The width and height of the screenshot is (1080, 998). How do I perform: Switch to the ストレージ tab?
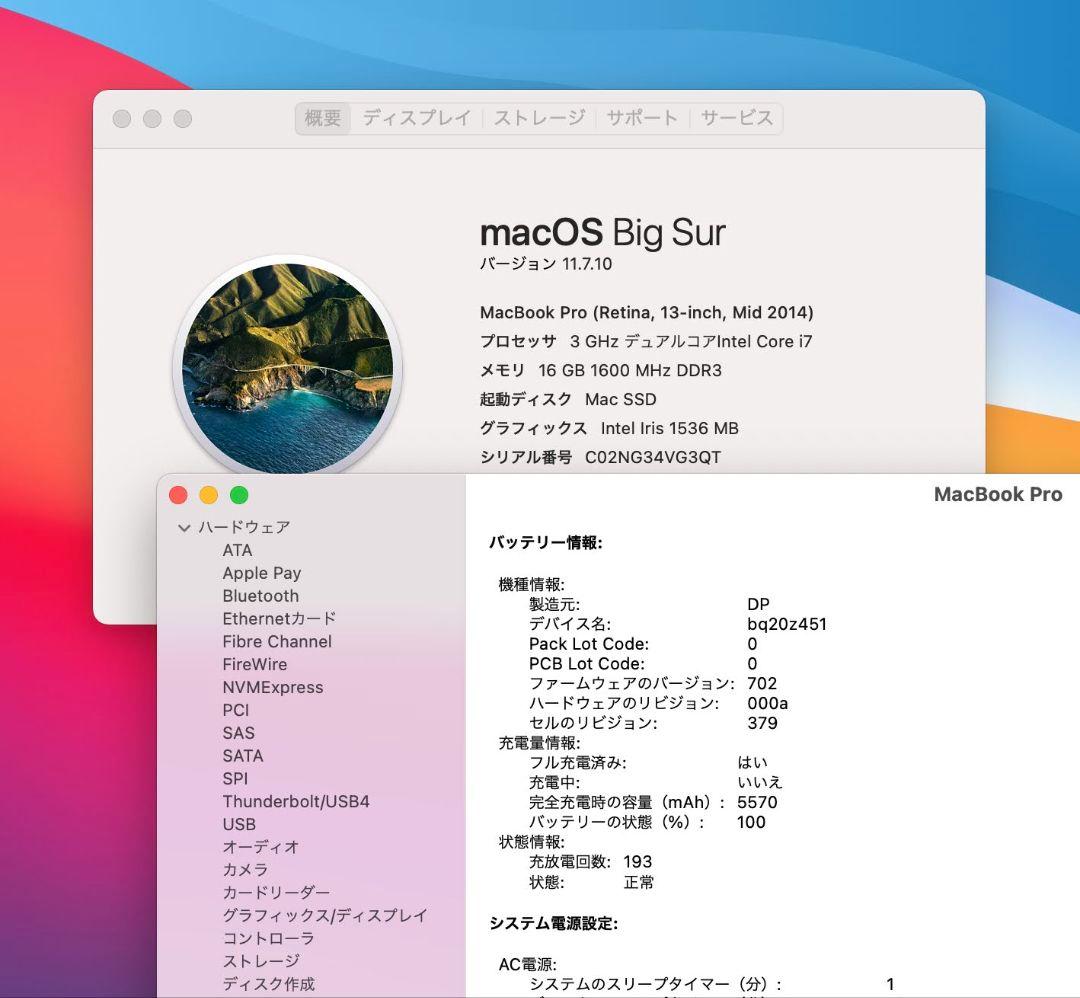[x=540, y=117]
